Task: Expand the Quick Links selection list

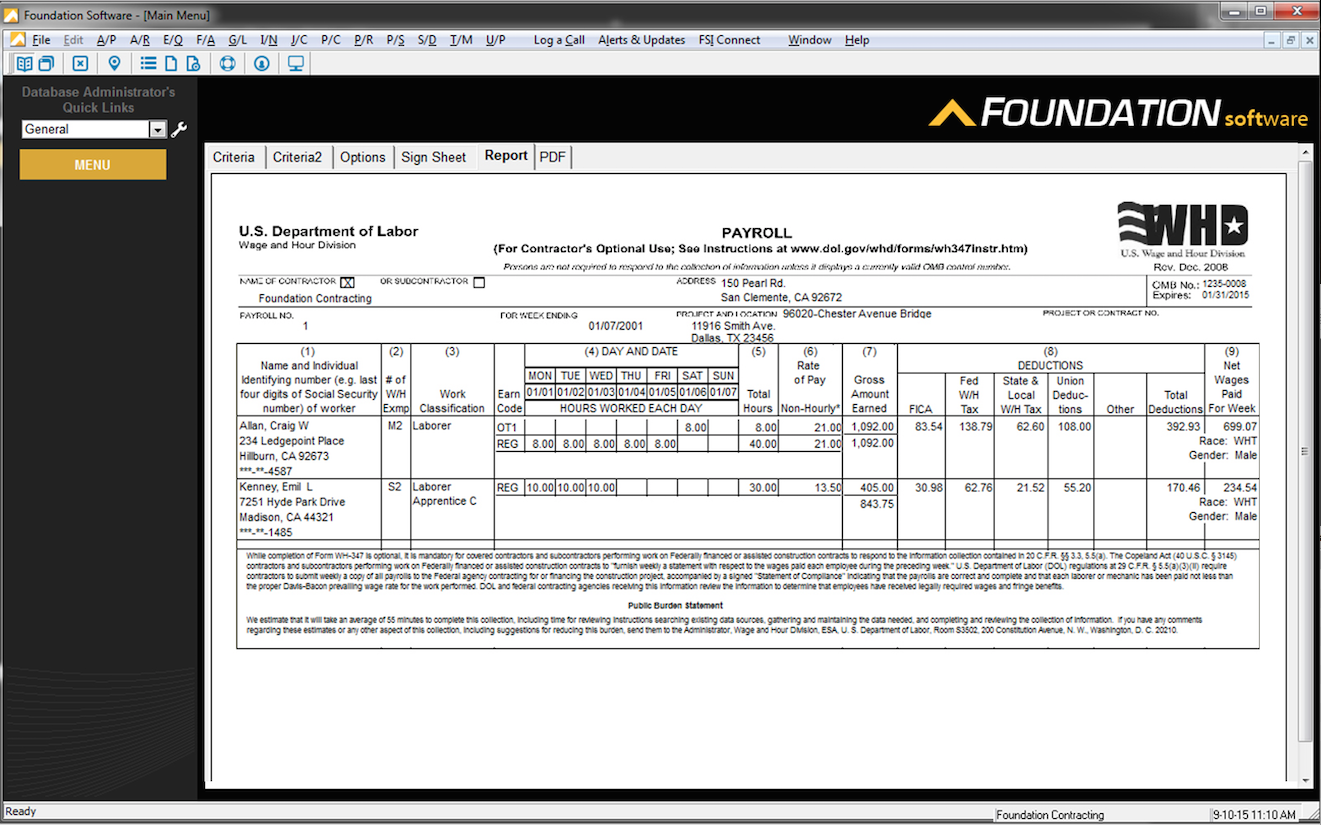Action: point(159,129)
